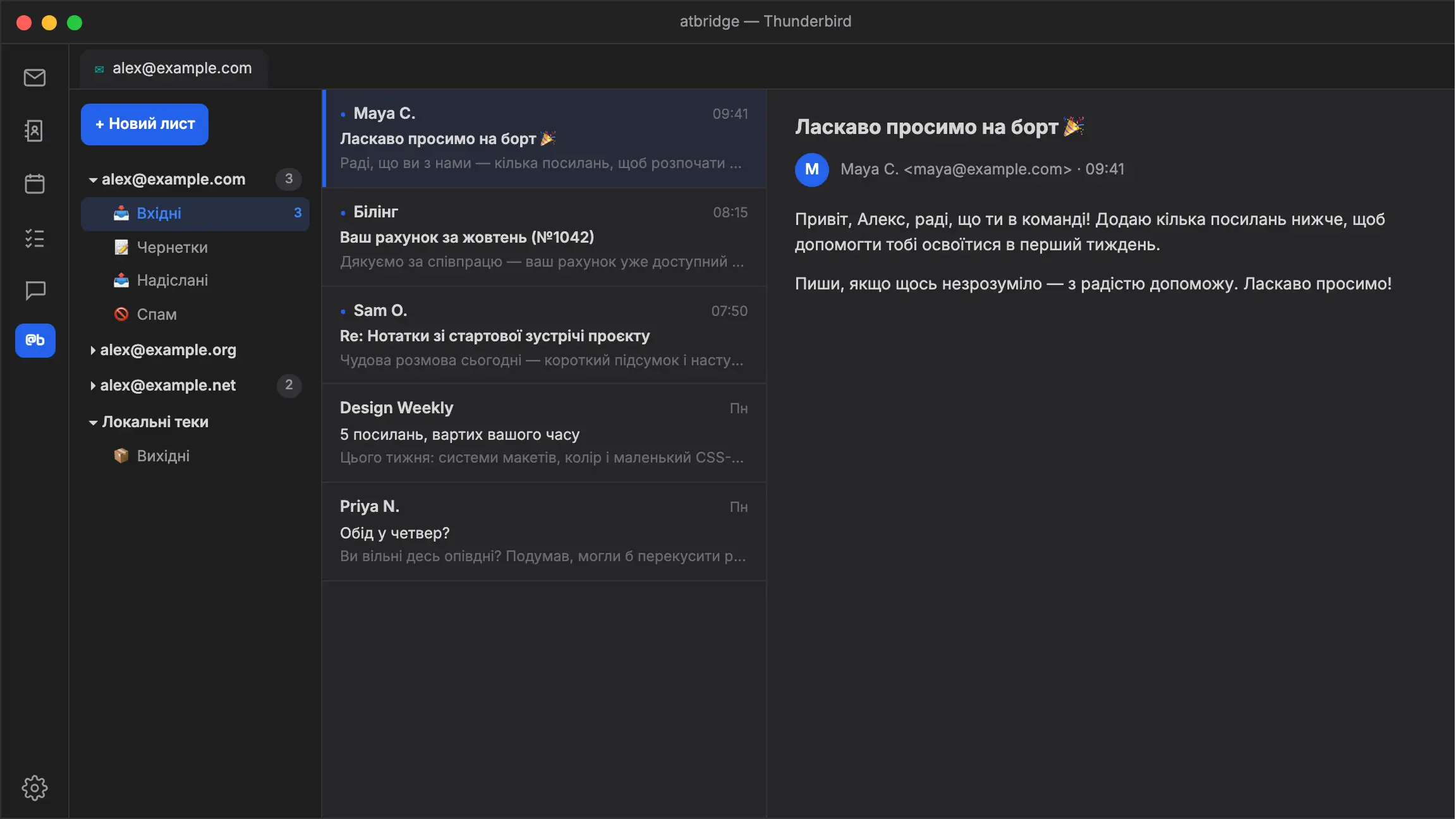The width and height of the screenshot is (1456, 819).
Task: Click unread dot beside Білінг
Action: pyautogui.click(x=343, y=213)
